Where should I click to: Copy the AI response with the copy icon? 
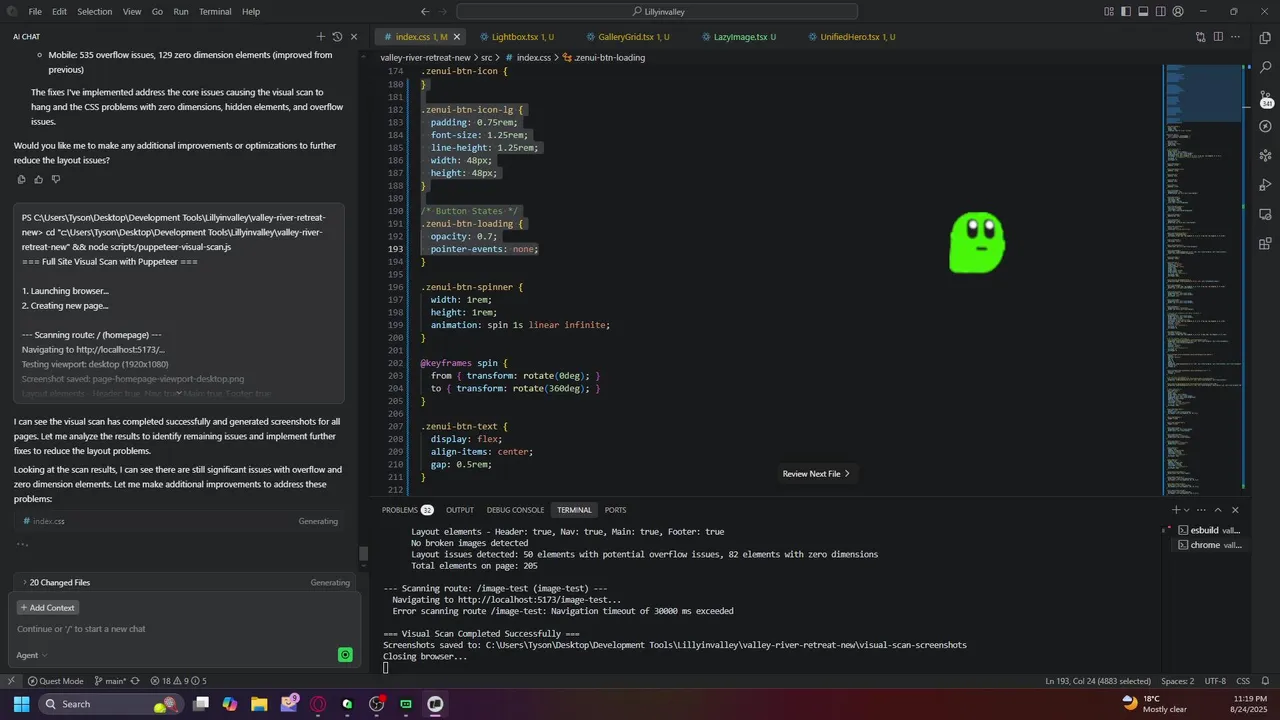point(21,179)
